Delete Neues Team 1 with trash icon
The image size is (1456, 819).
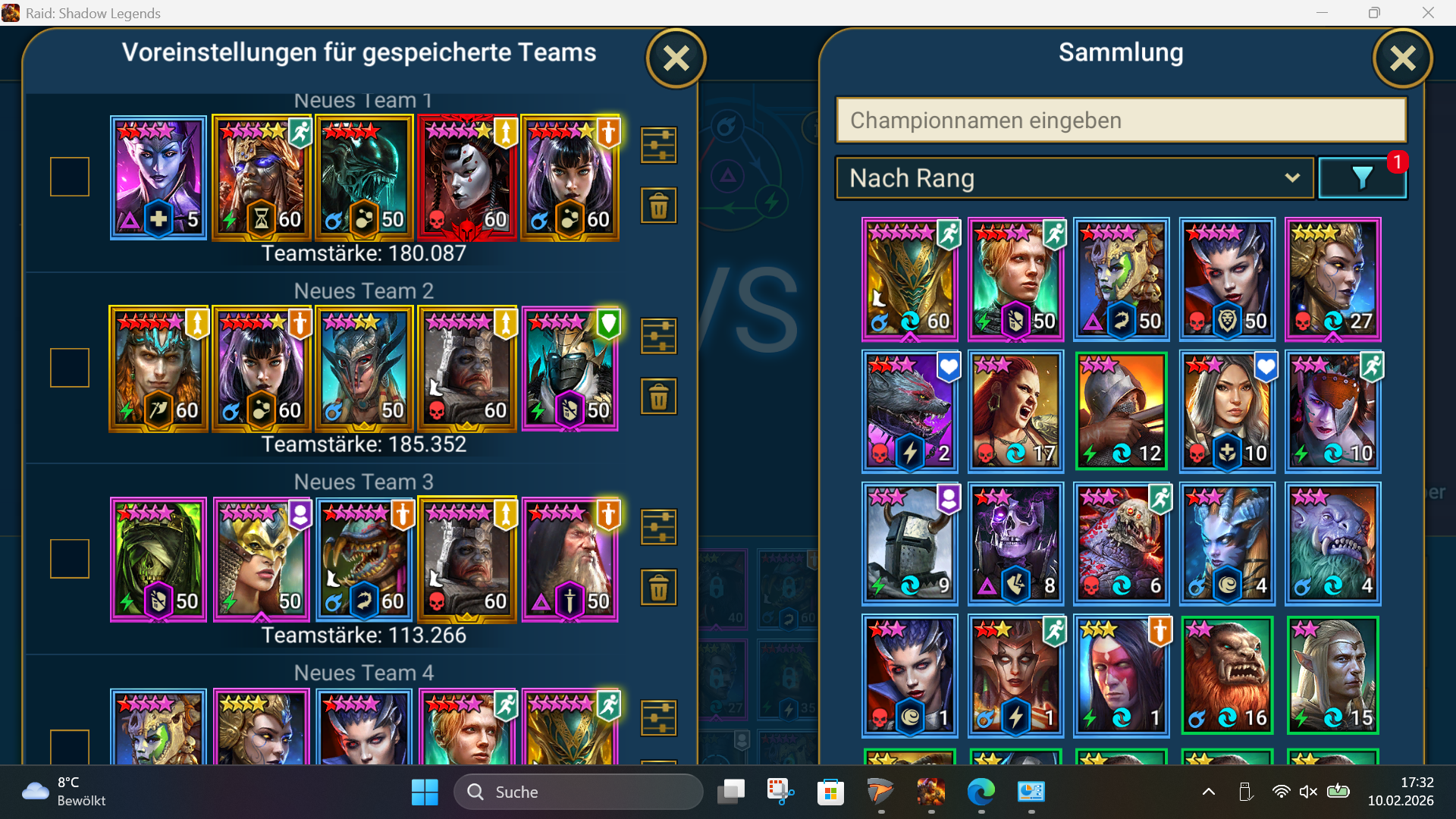(658, 206)
